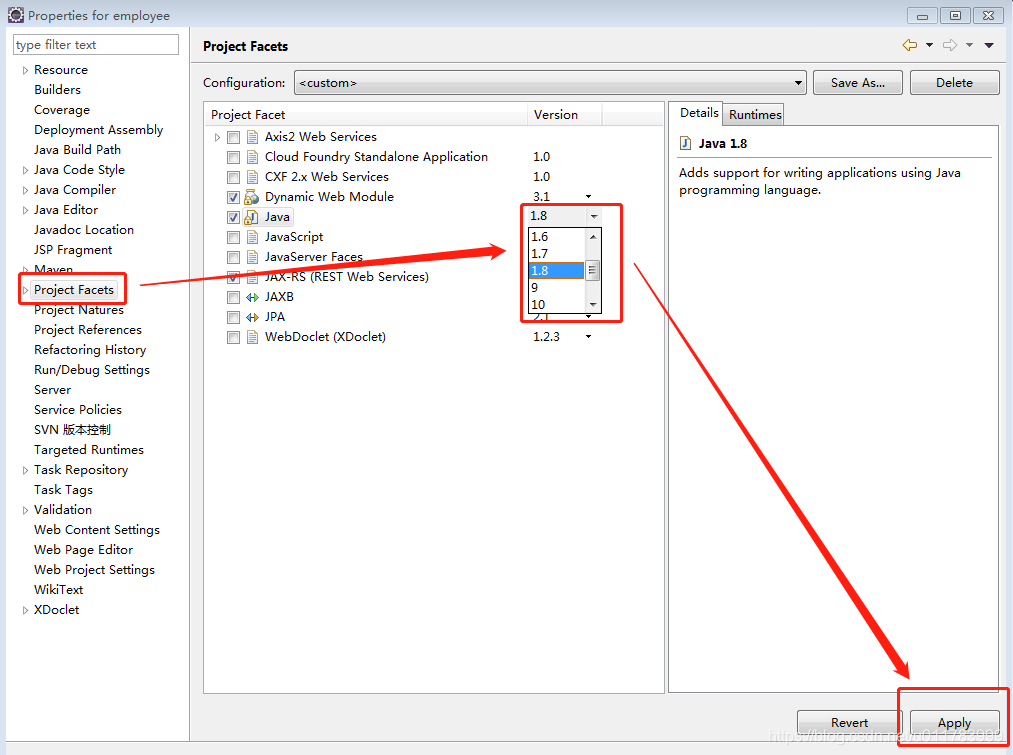
Task: Choose version 9 in the Java list
Action: click(x=556, y=287)
